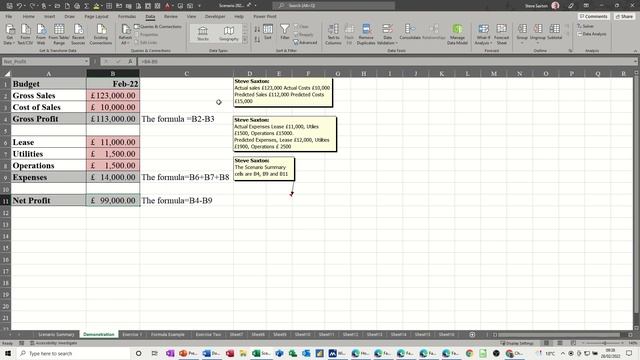Toggle the Filter button

[284, 32]
